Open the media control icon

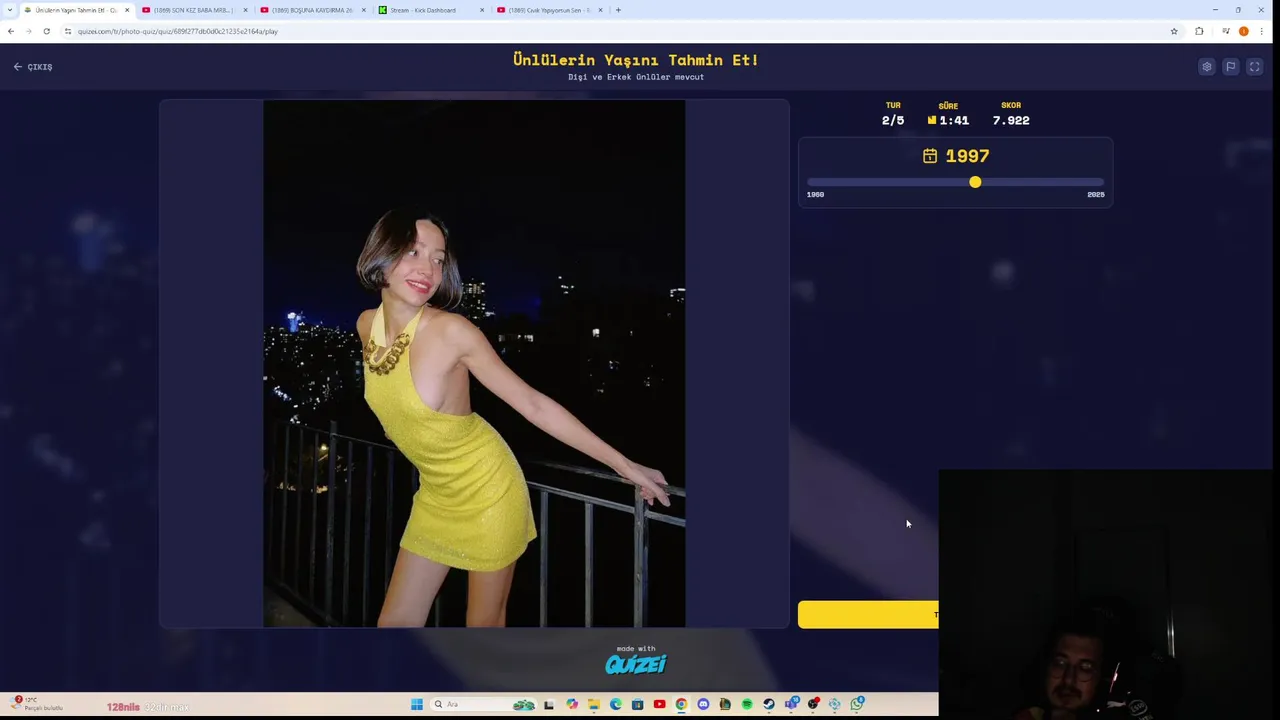(x=1226, y=31)
